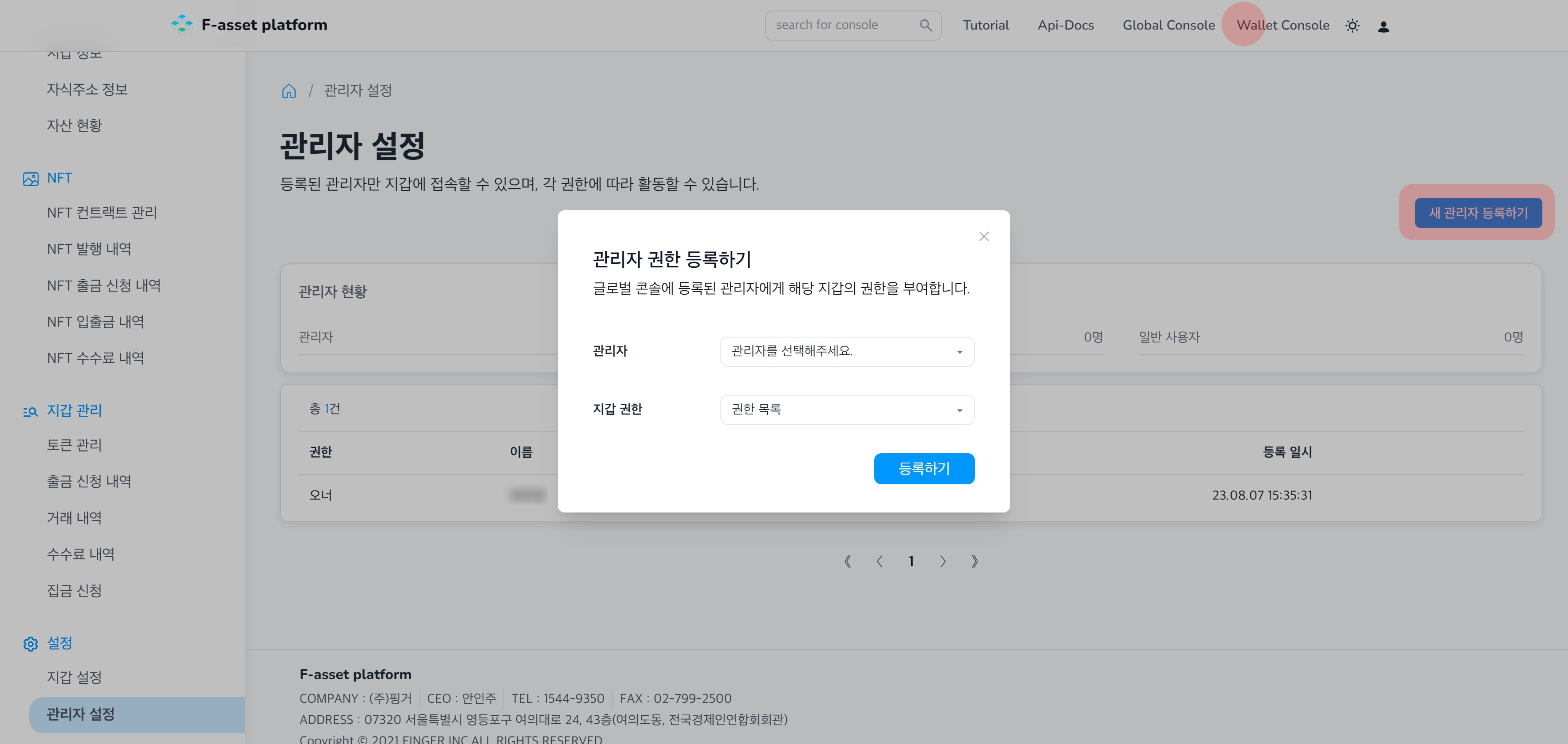Screen dimensions: 1568x744
Task: Click the NFT section sidebar icon
Action: pos(29,178)
